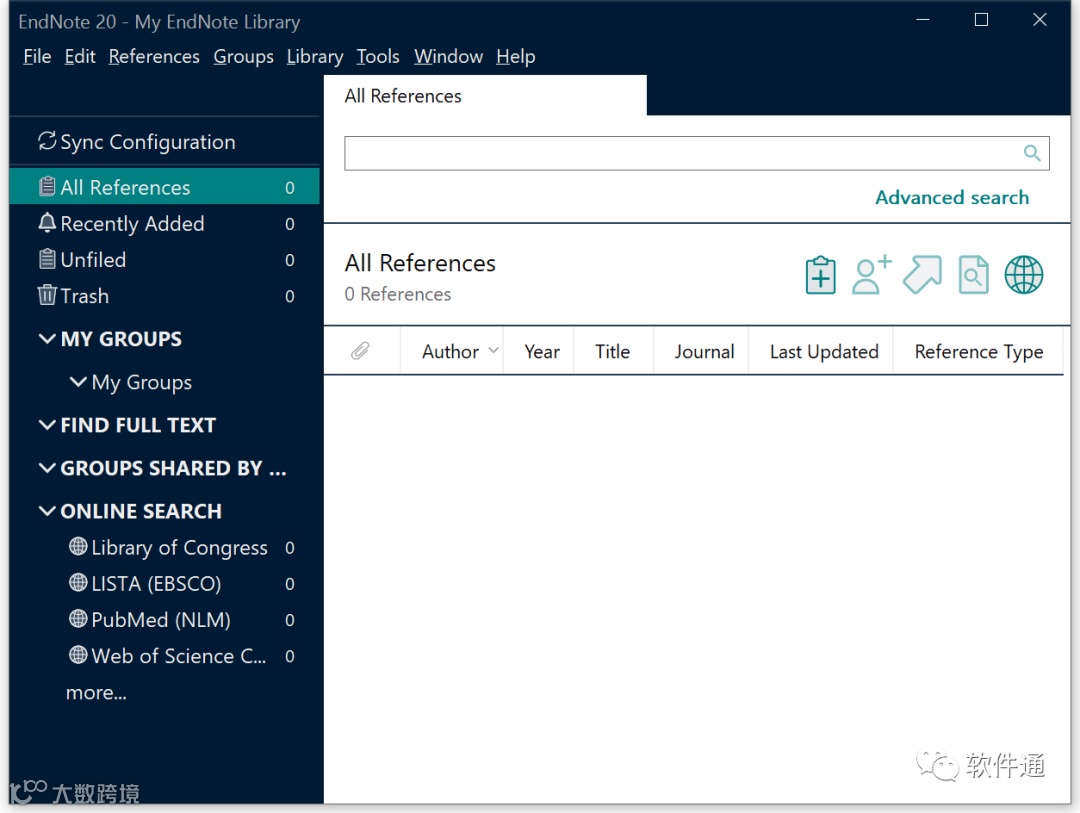Select Library of Congress online search
The width and height of the screenshot is (1080, 813).
coord(164,547)
